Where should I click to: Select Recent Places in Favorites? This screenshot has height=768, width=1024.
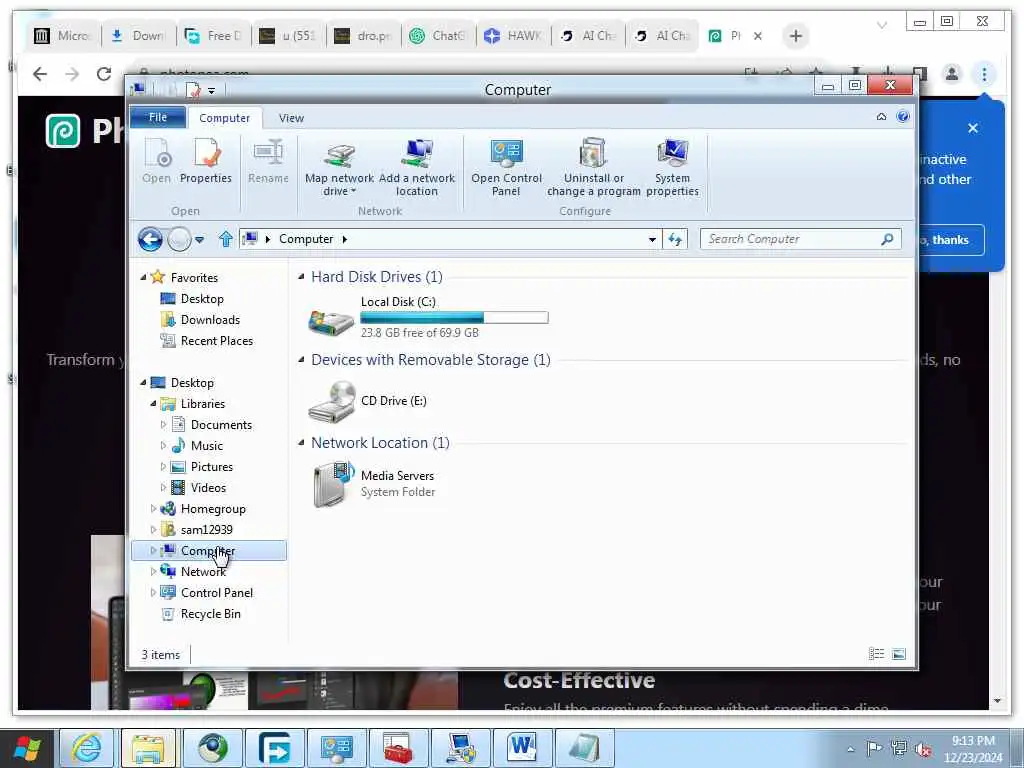[x=207, y=340]
